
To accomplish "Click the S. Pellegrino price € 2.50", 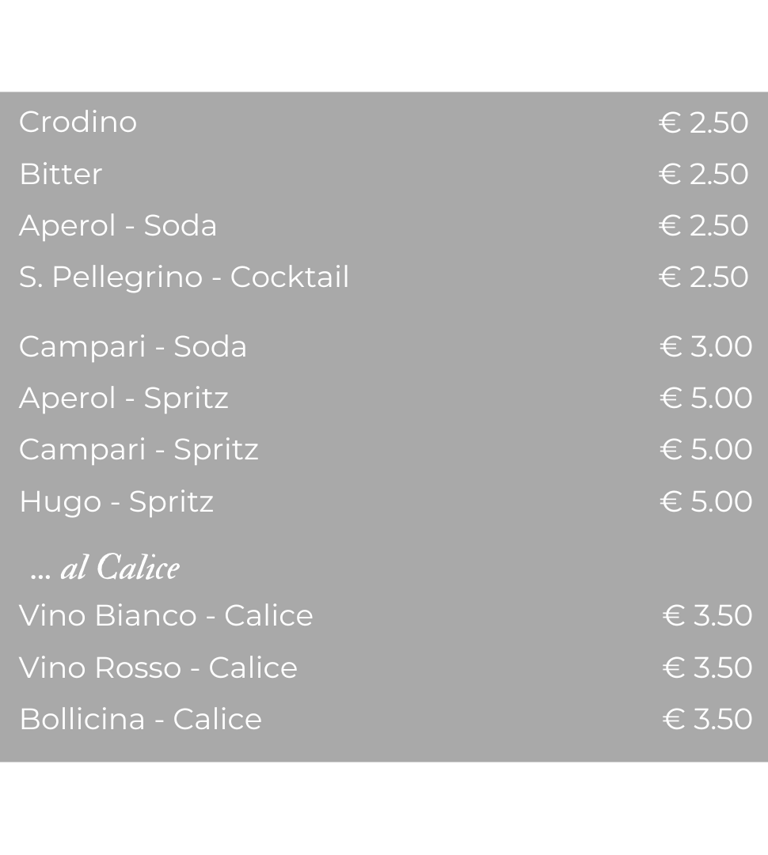I will 704,276.
